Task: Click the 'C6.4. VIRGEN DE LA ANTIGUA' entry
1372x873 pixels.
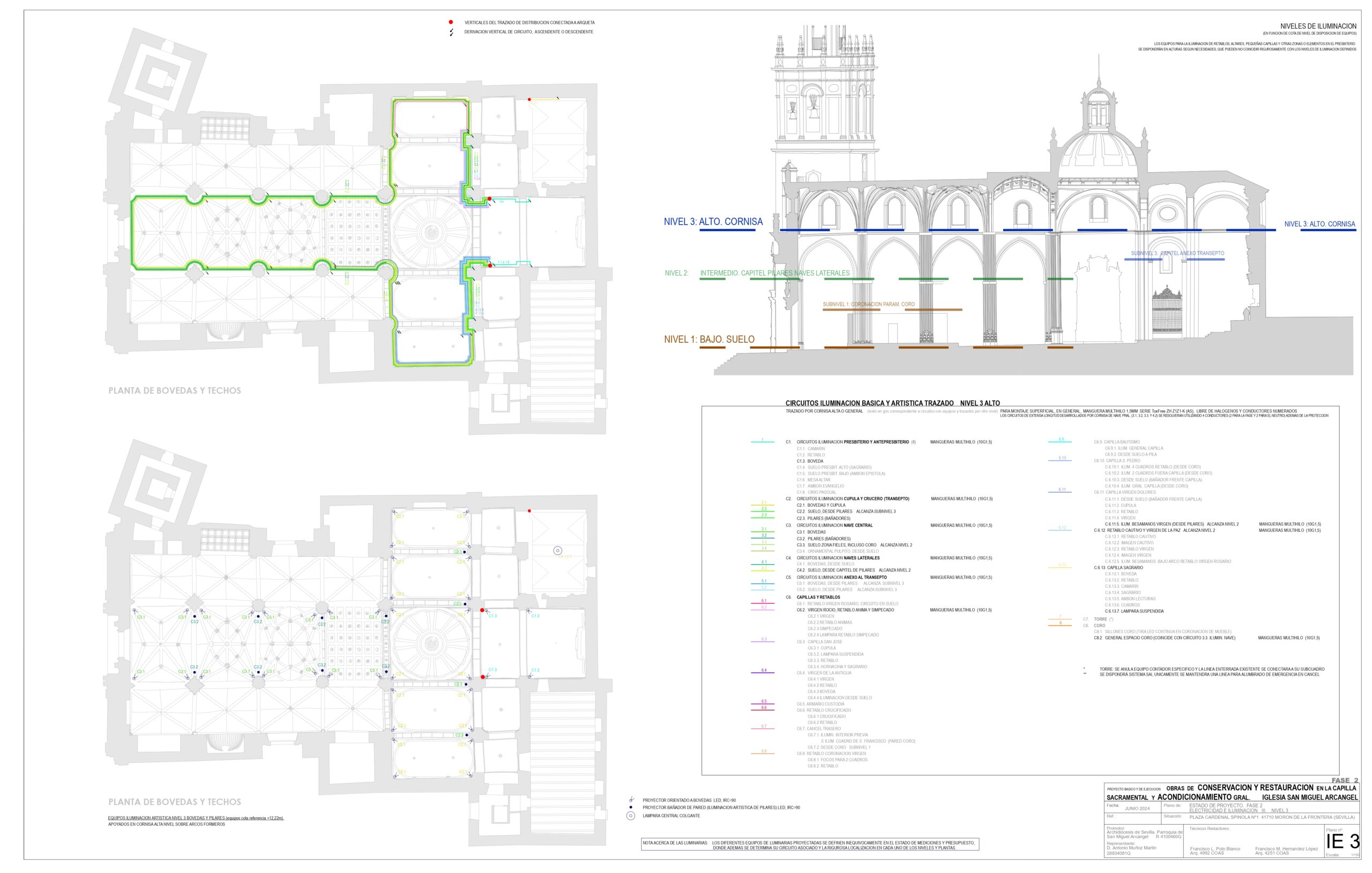Action: coord(824,673)
